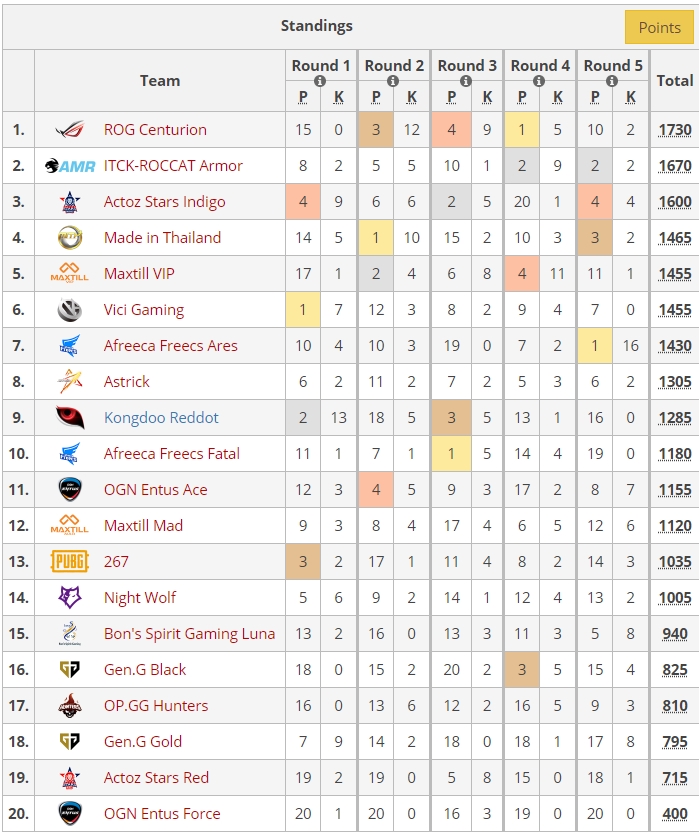Open the Actoz Stars Indigo link
Viewport: 699px width, 835px height.
tap(165, 202)
